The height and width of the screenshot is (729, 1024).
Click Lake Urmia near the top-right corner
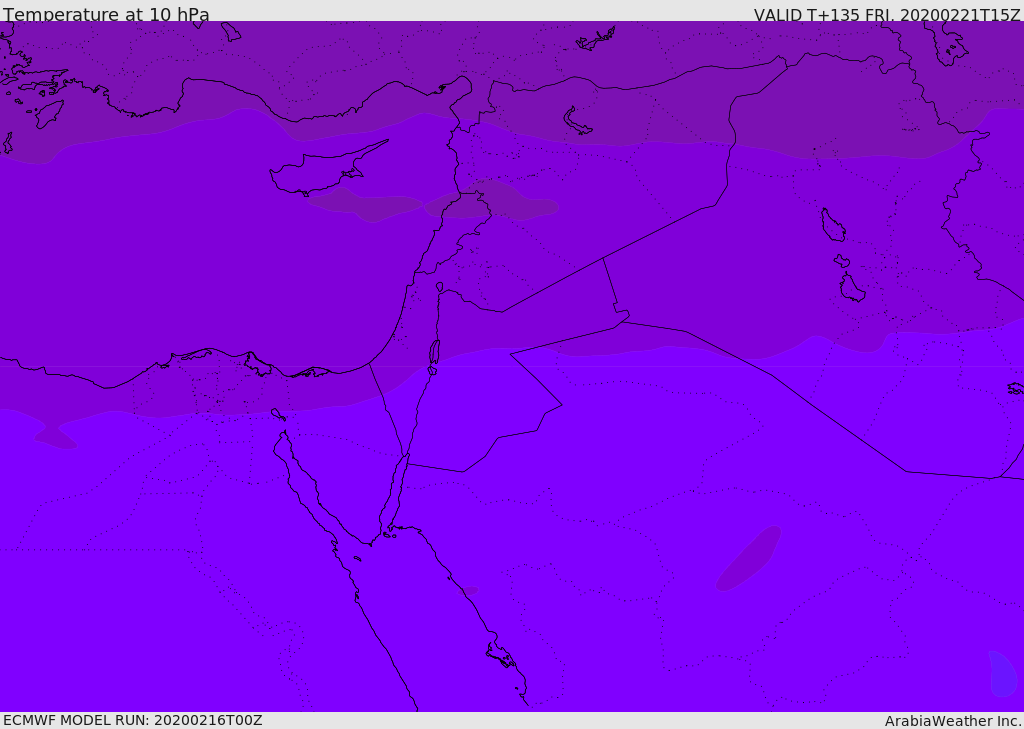(948, 45)
